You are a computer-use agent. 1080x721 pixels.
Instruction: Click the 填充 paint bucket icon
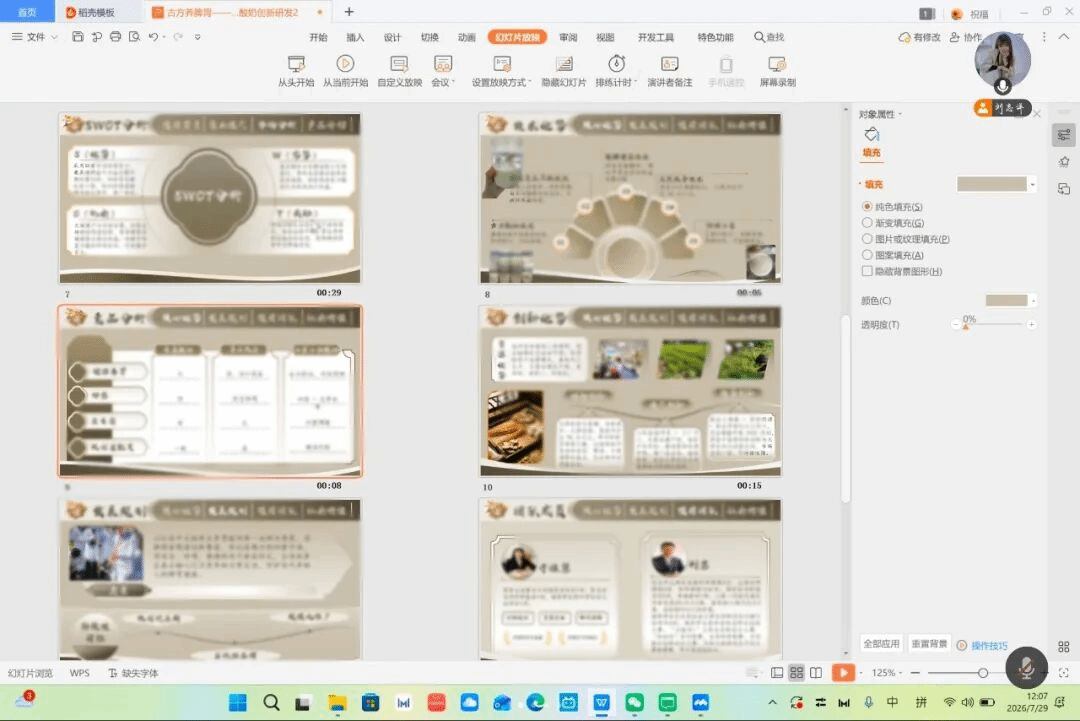[x=871, y=134]
